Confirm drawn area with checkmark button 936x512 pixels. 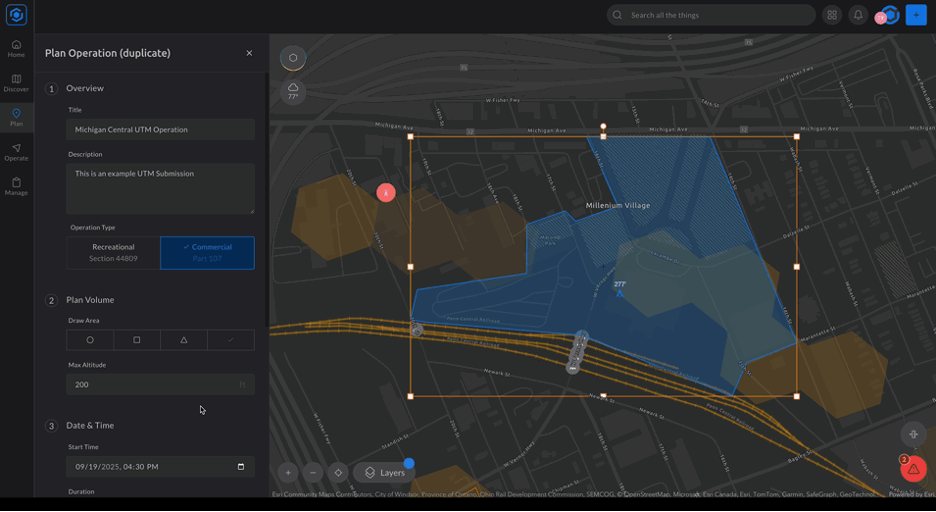[x=231, y=340]
